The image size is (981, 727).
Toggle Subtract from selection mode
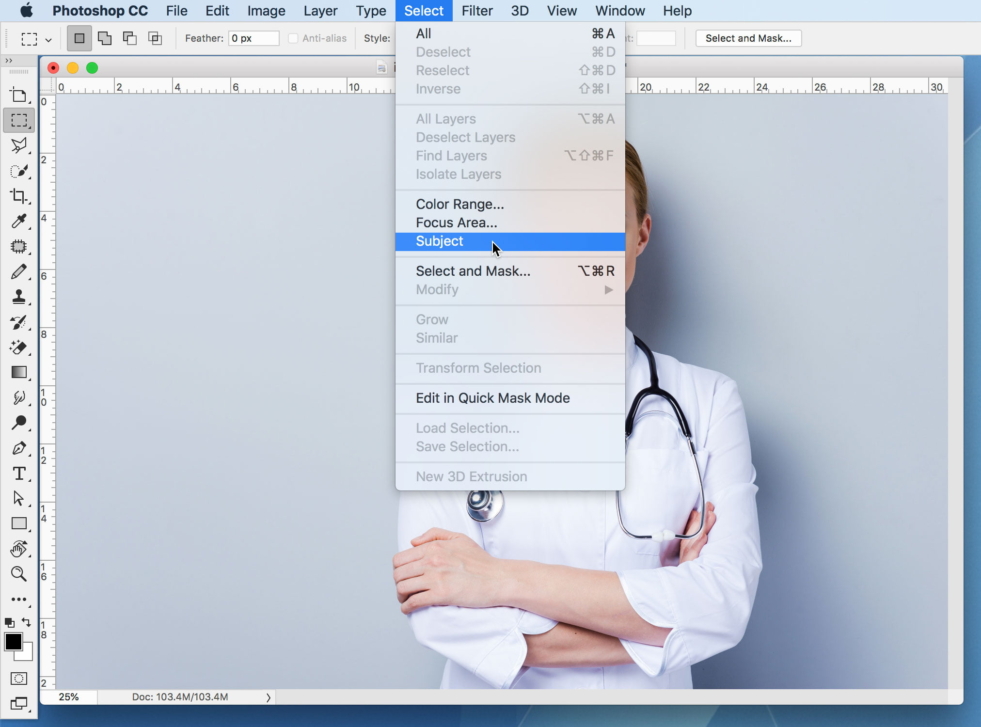[129, 37]
